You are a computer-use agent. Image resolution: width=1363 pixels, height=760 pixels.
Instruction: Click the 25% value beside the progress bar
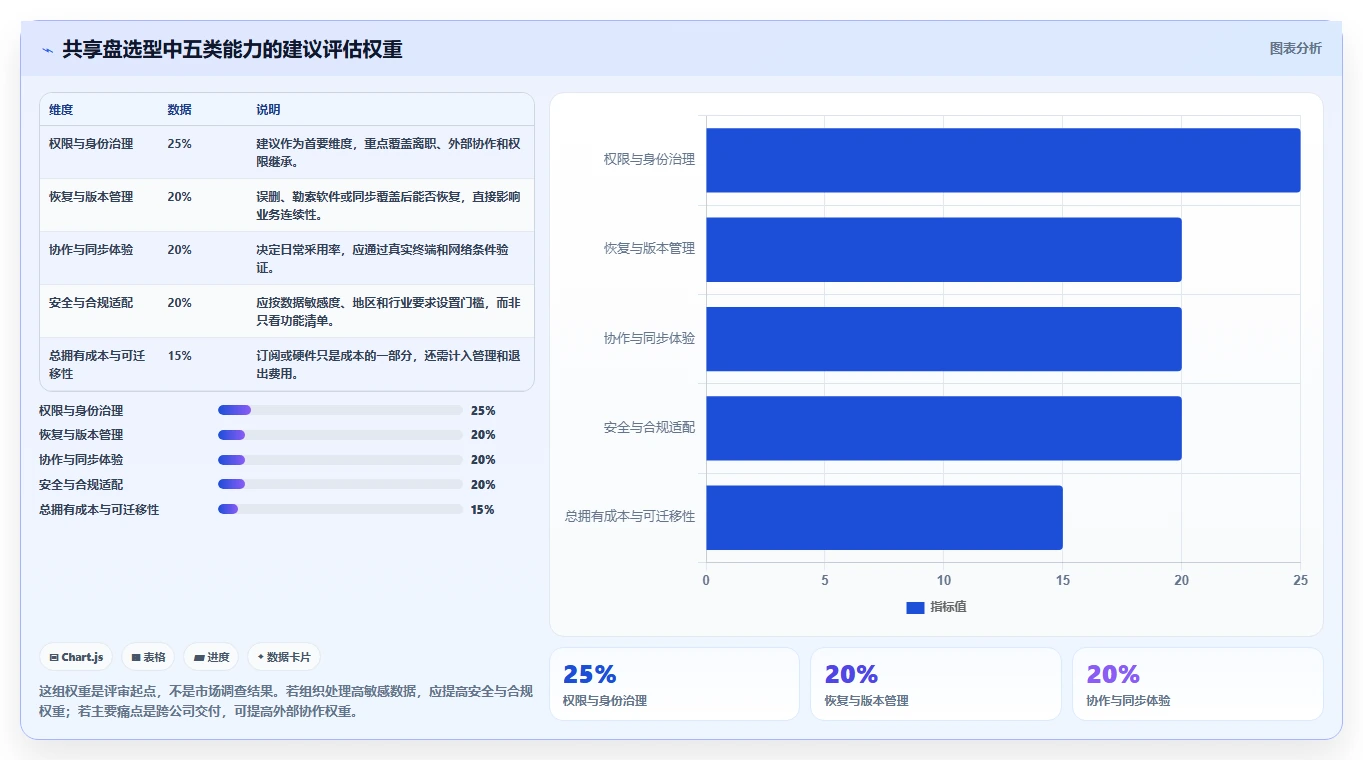pyautogui.click(x=483, y=411)
